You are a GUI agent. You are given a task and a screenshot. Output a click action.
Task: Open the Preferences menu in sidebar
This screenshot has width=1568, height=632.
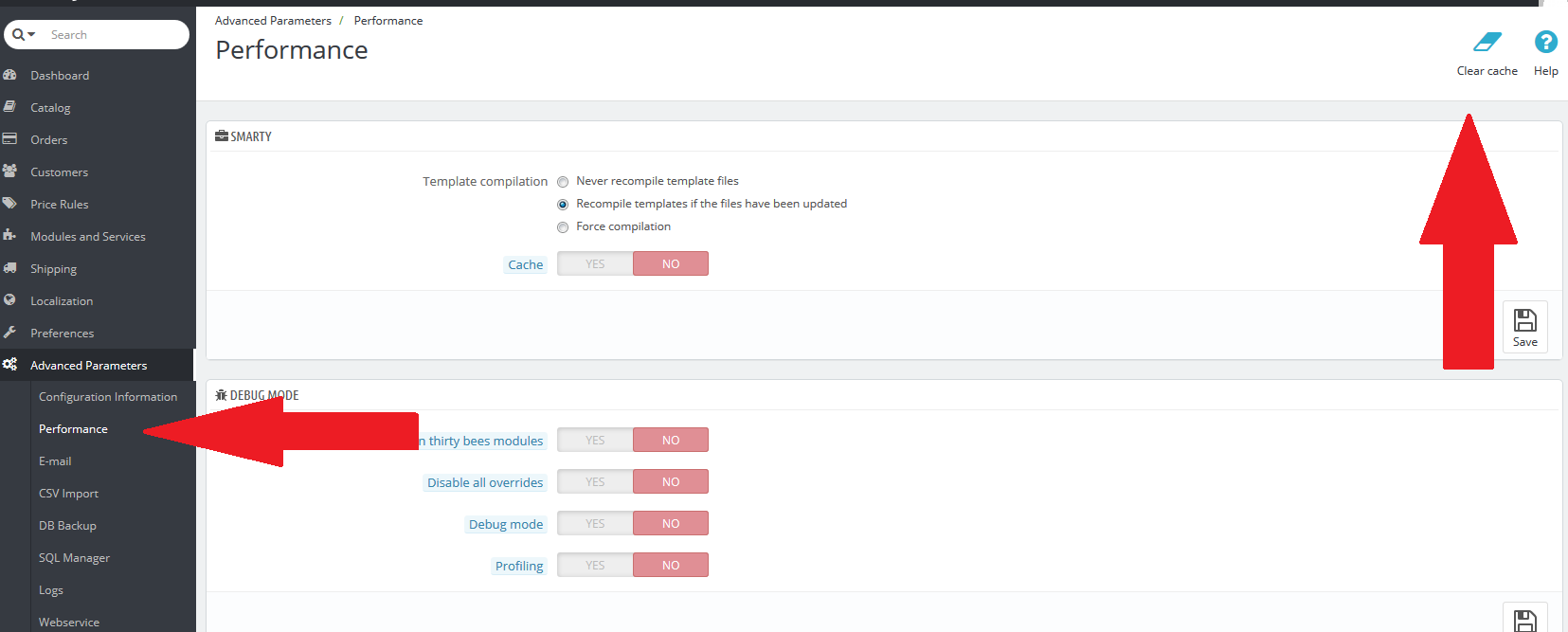62,334
